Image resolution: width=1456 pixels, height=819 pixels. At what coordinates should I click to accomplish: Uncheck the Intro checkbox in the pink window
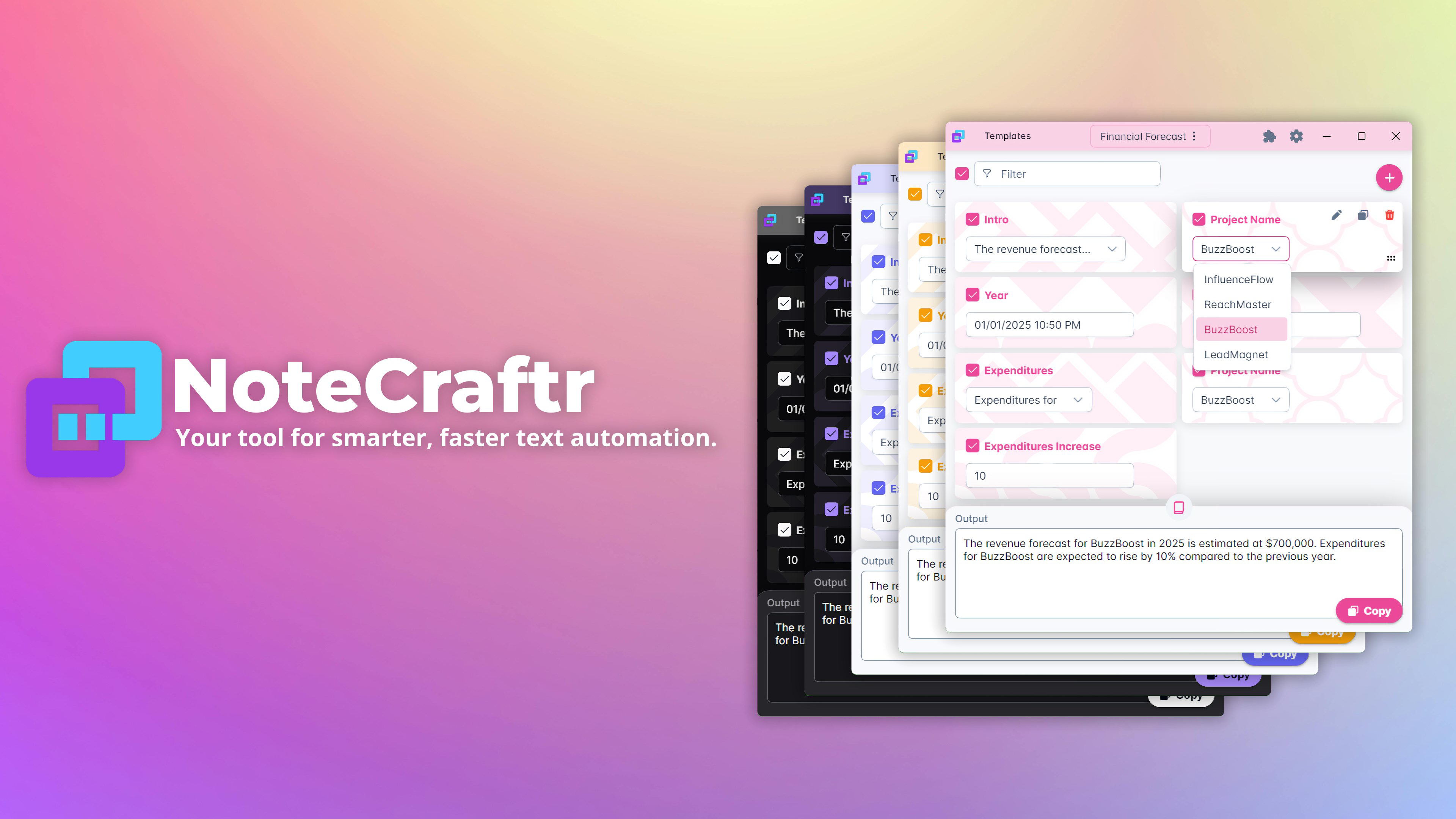(972, 219)
